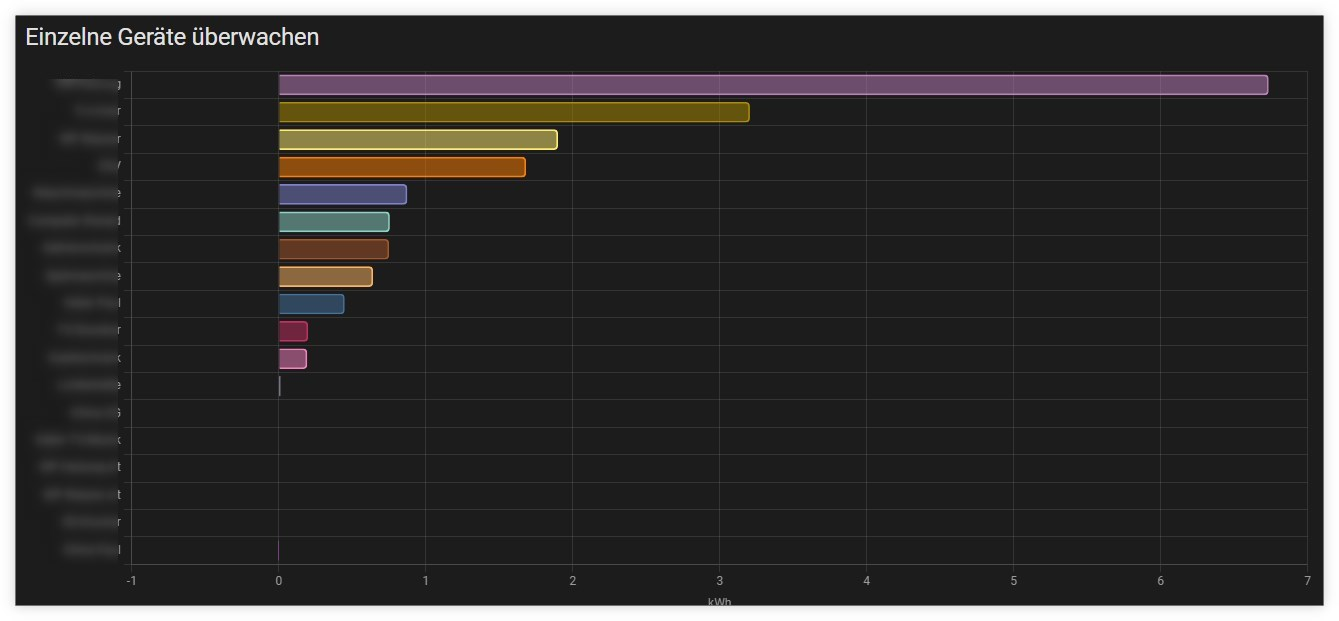Click the blue-violet fifth bar
Viewport: 1339px width, 621px height.
pyautogui.click(x=342, y=194)
